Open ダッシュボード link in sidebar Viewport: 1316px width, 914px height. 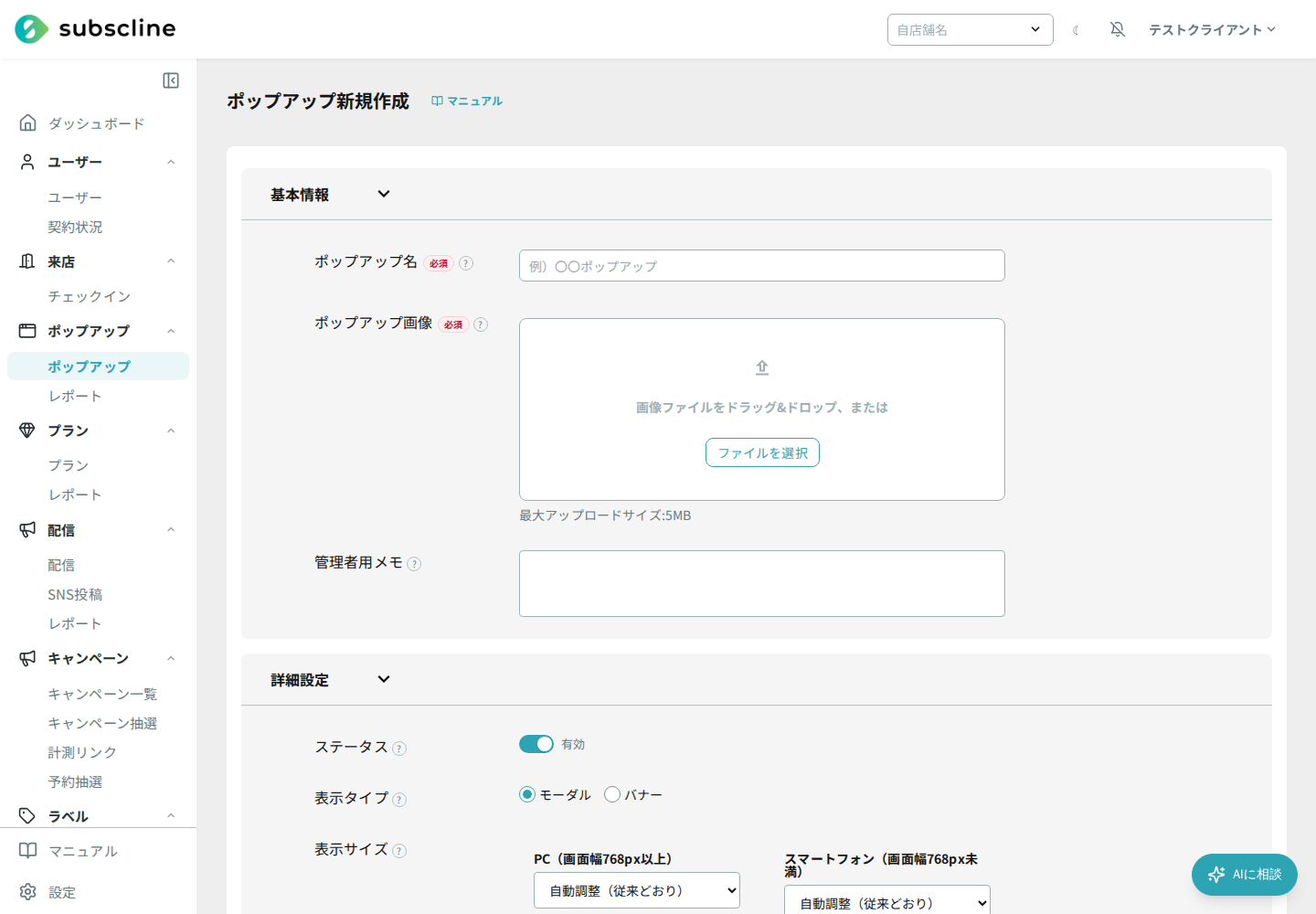click(x=96, y=123)
